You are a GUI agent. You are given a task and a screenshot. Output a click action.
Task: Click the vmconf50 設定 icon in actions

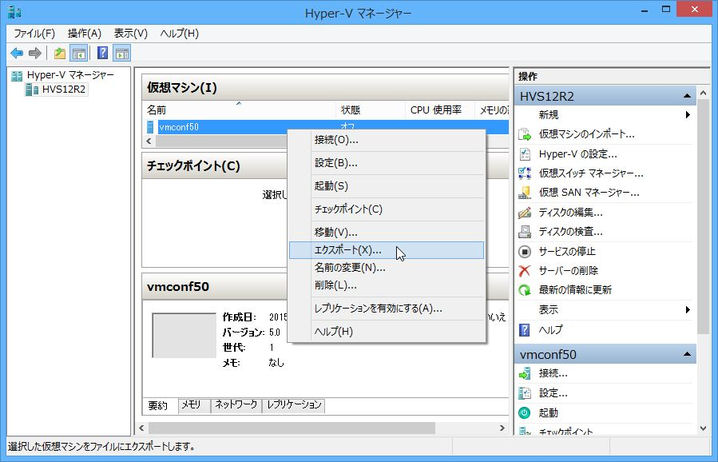[x=524, y=393]
